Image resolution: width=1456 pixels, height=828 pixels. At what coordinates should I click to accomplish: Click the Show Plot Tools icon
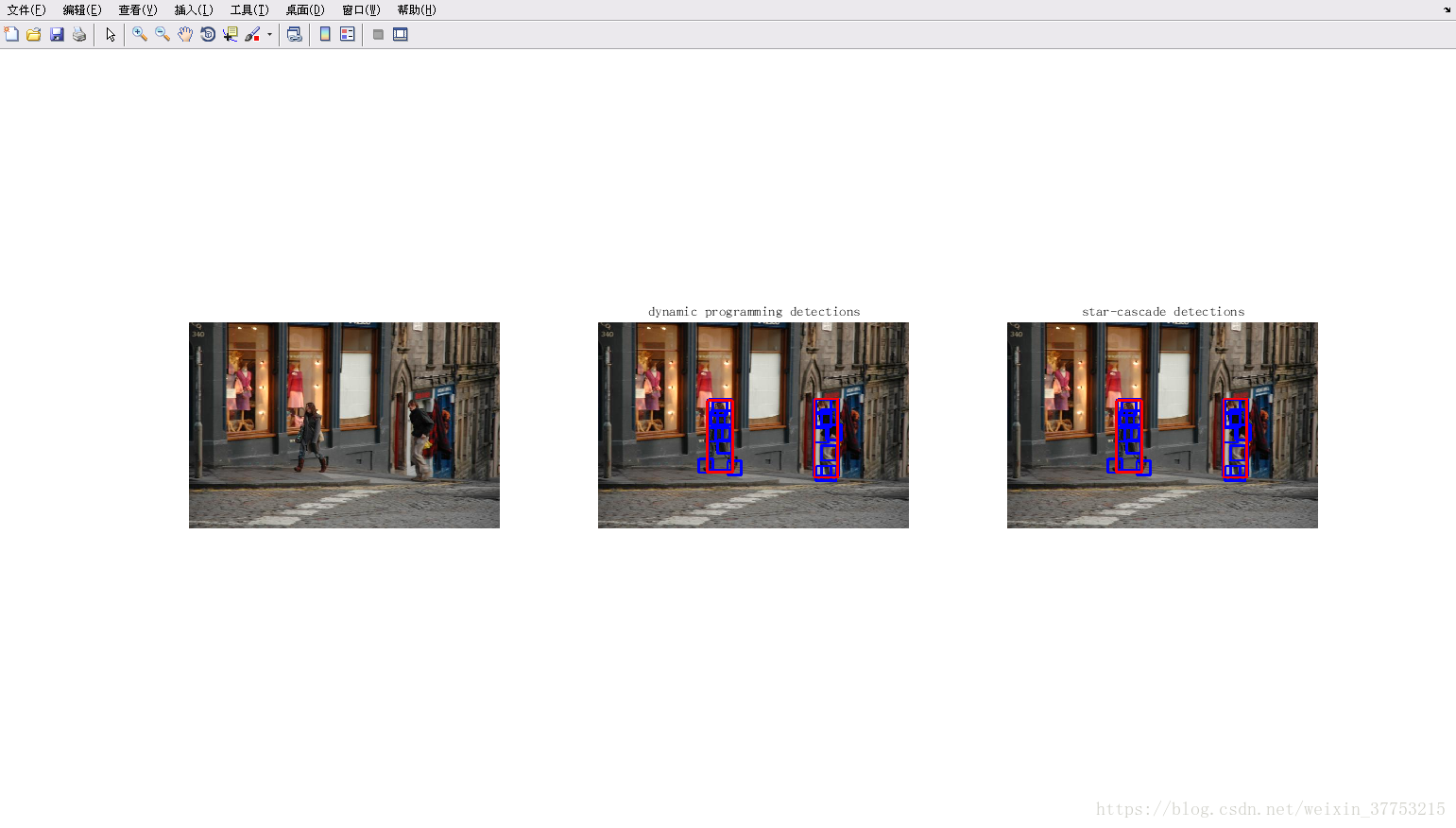click(x=401, y=34)
